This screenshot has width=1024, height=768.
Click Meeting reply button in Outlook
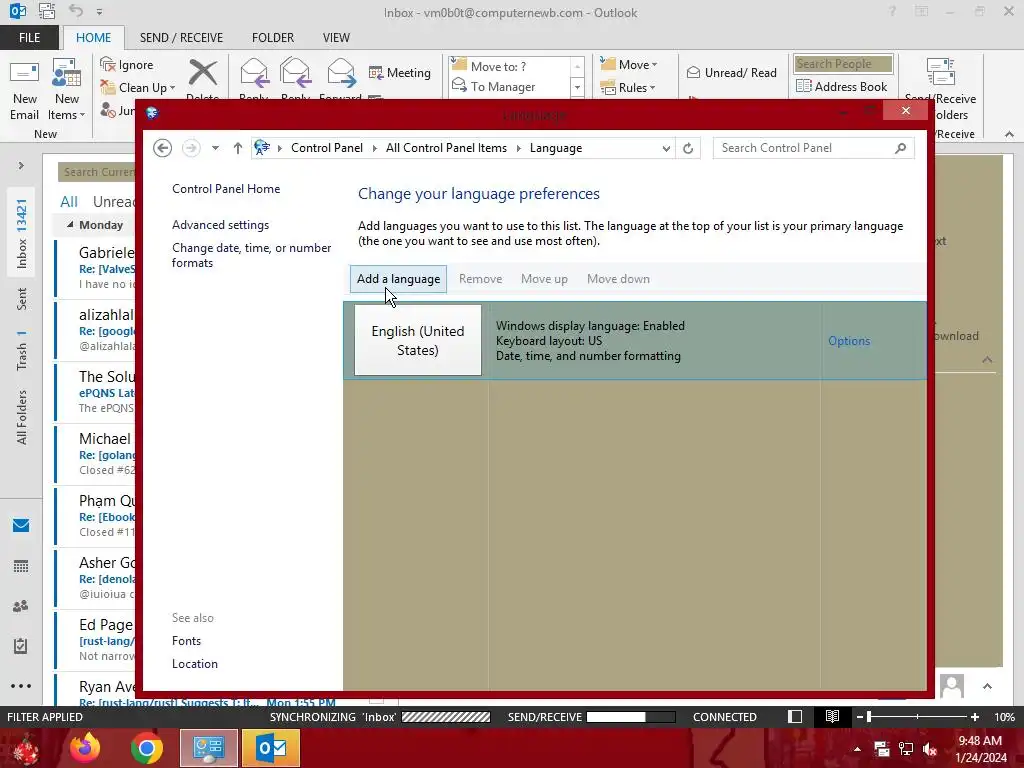point(400,72)
